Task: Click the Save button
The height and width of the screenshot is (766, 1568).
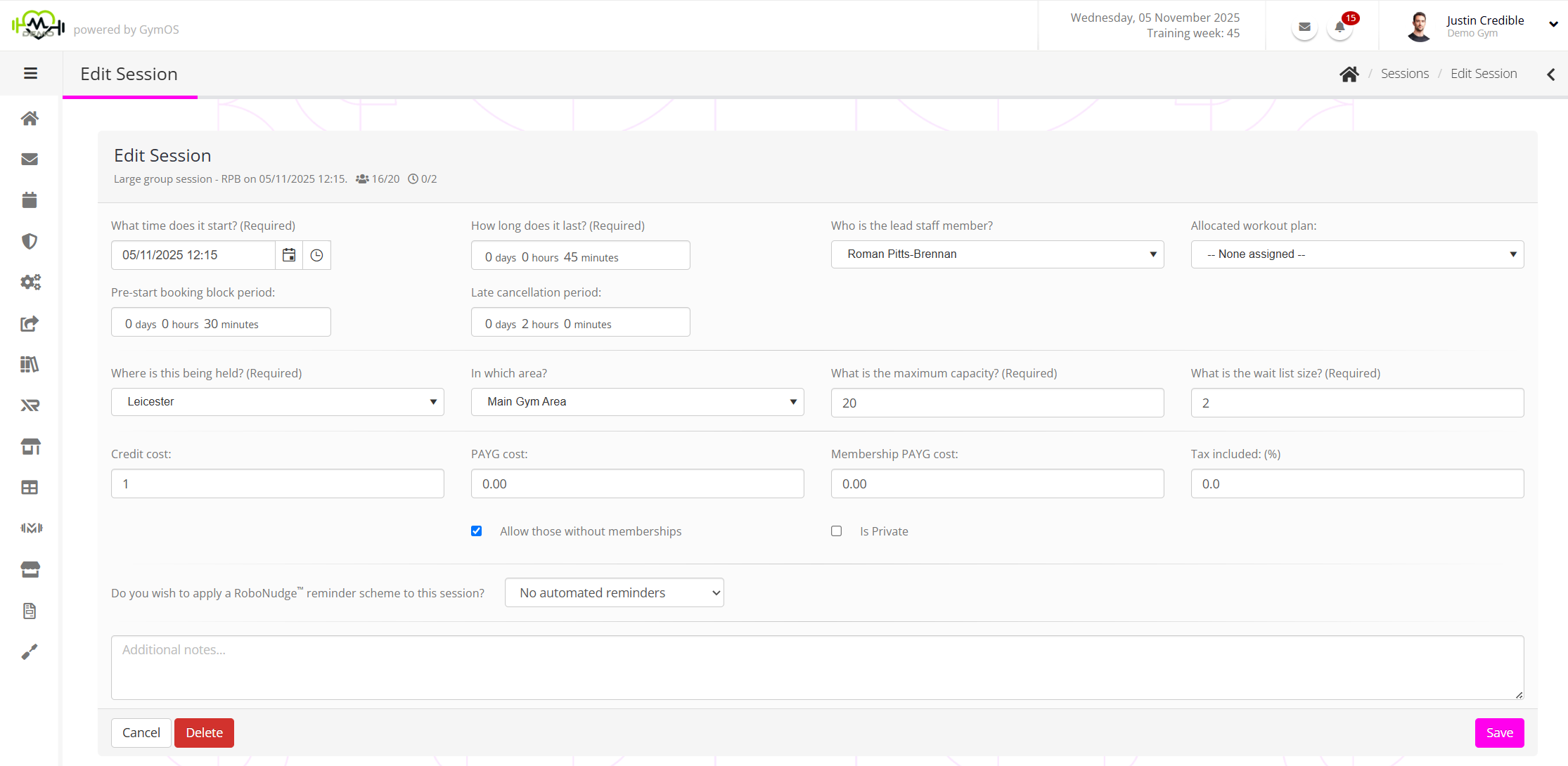Action: coord(1498,733)
